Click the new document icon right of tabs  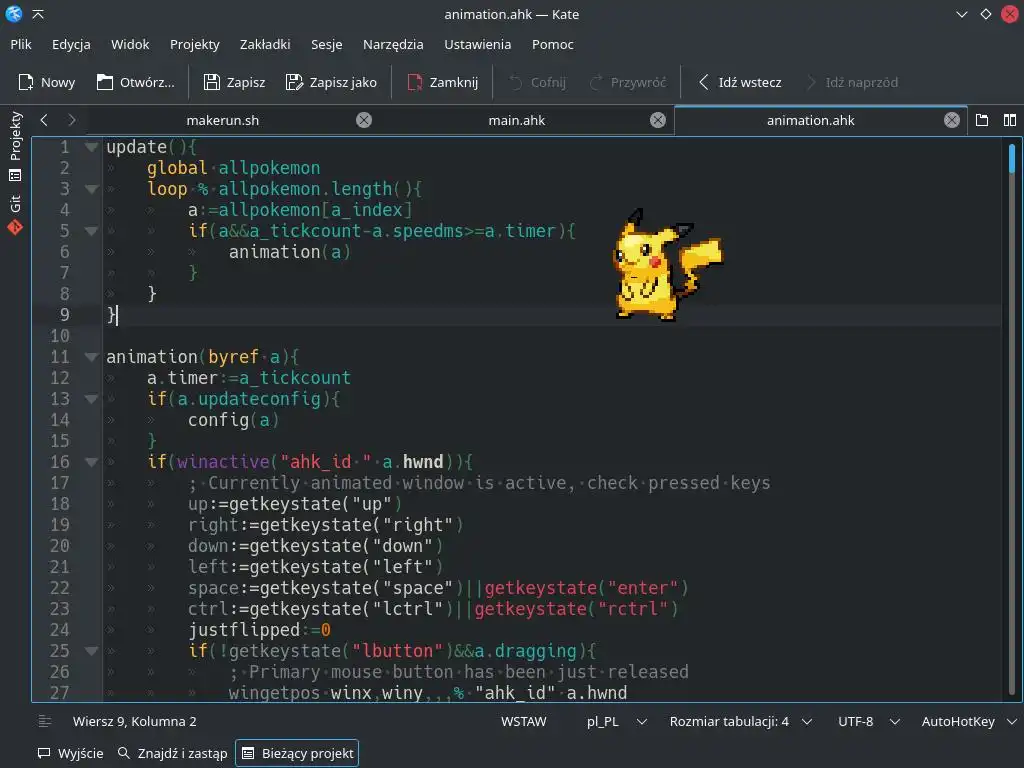tap(982, 120)
